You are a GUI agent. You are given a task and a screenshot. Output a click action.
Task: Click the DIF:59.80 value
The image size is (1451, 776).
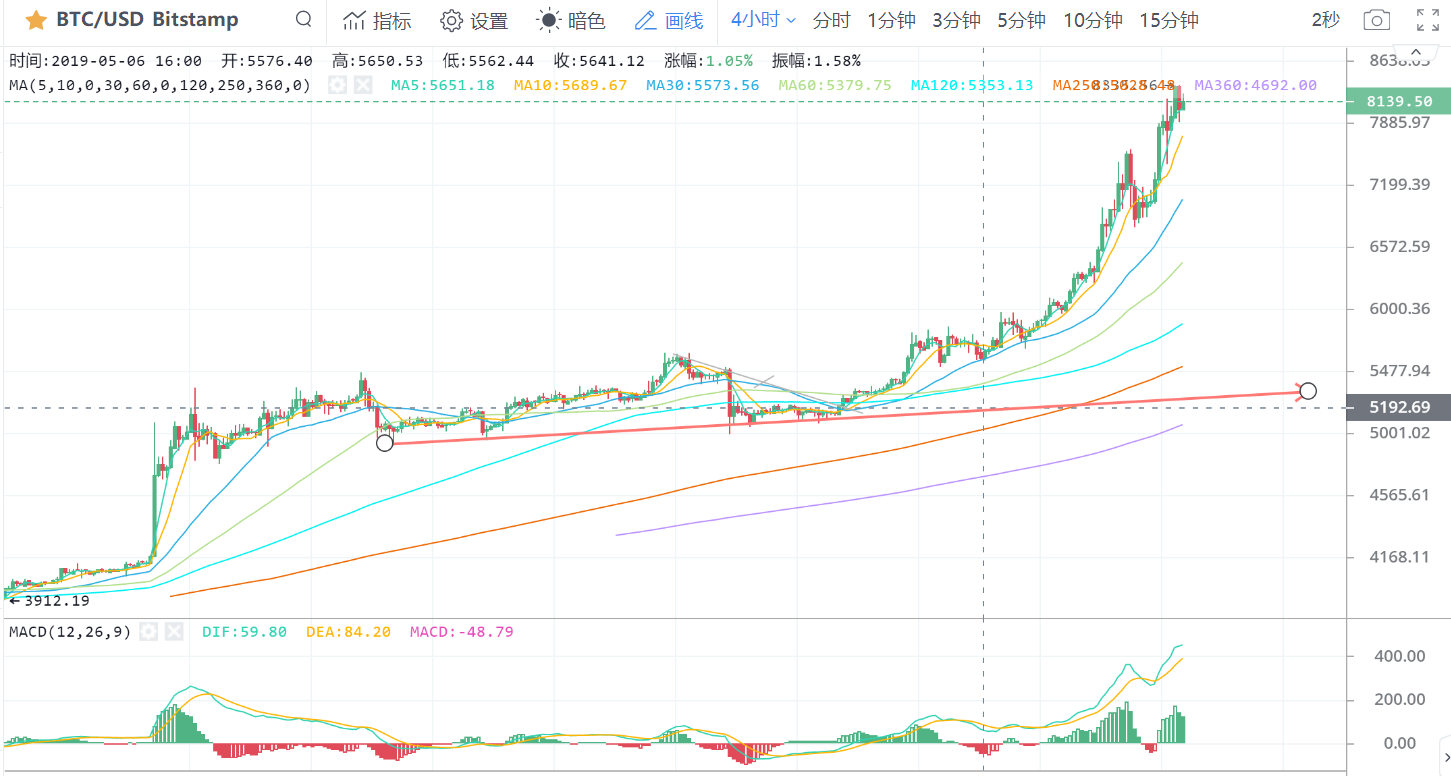point(244,632)
